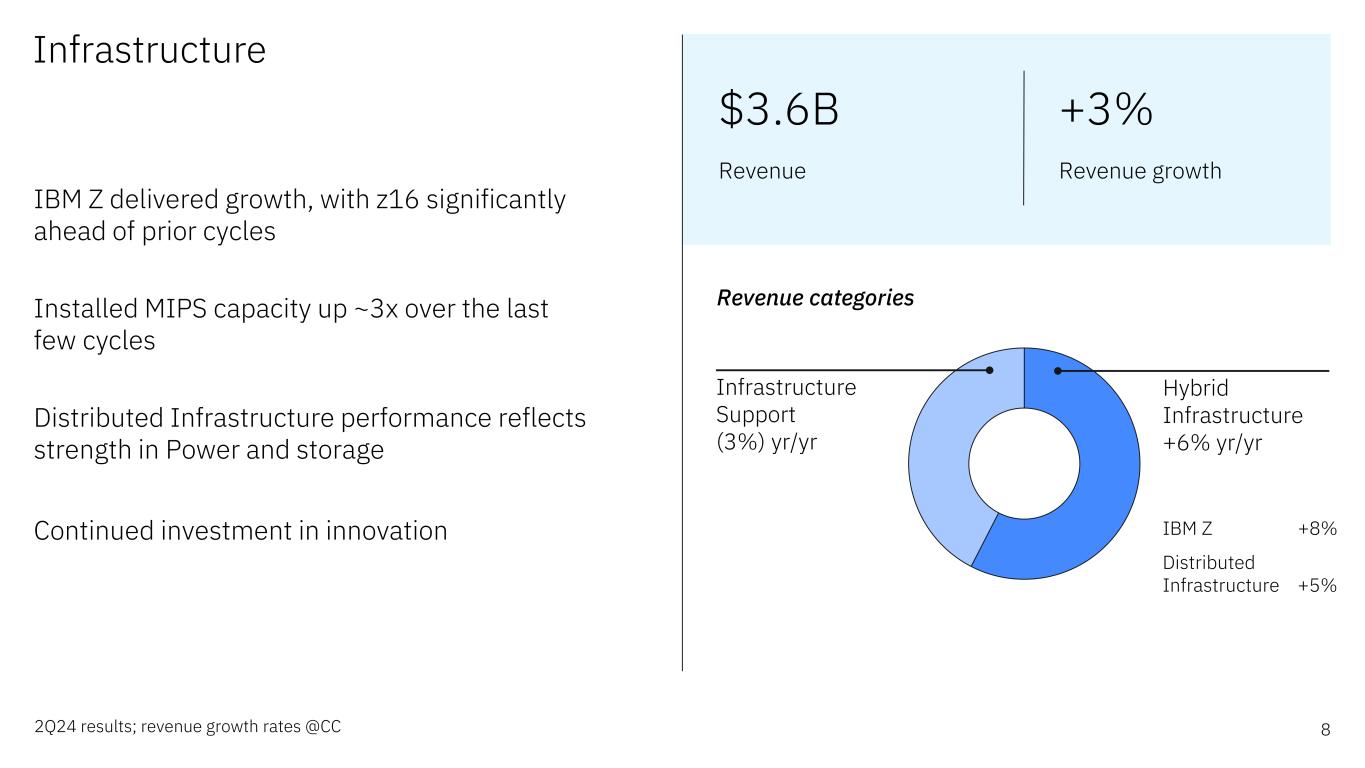Click the 2Q24 results footnote
The width and height of the screenshot is (1365, 768).
click(187, 727)
